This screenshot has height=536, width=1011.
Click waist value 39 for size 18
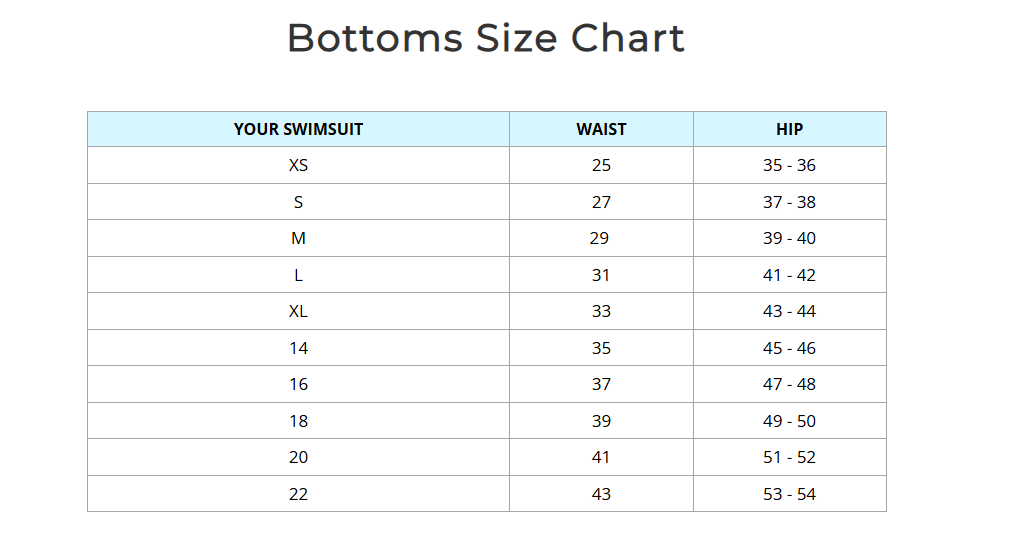(601, 421)
